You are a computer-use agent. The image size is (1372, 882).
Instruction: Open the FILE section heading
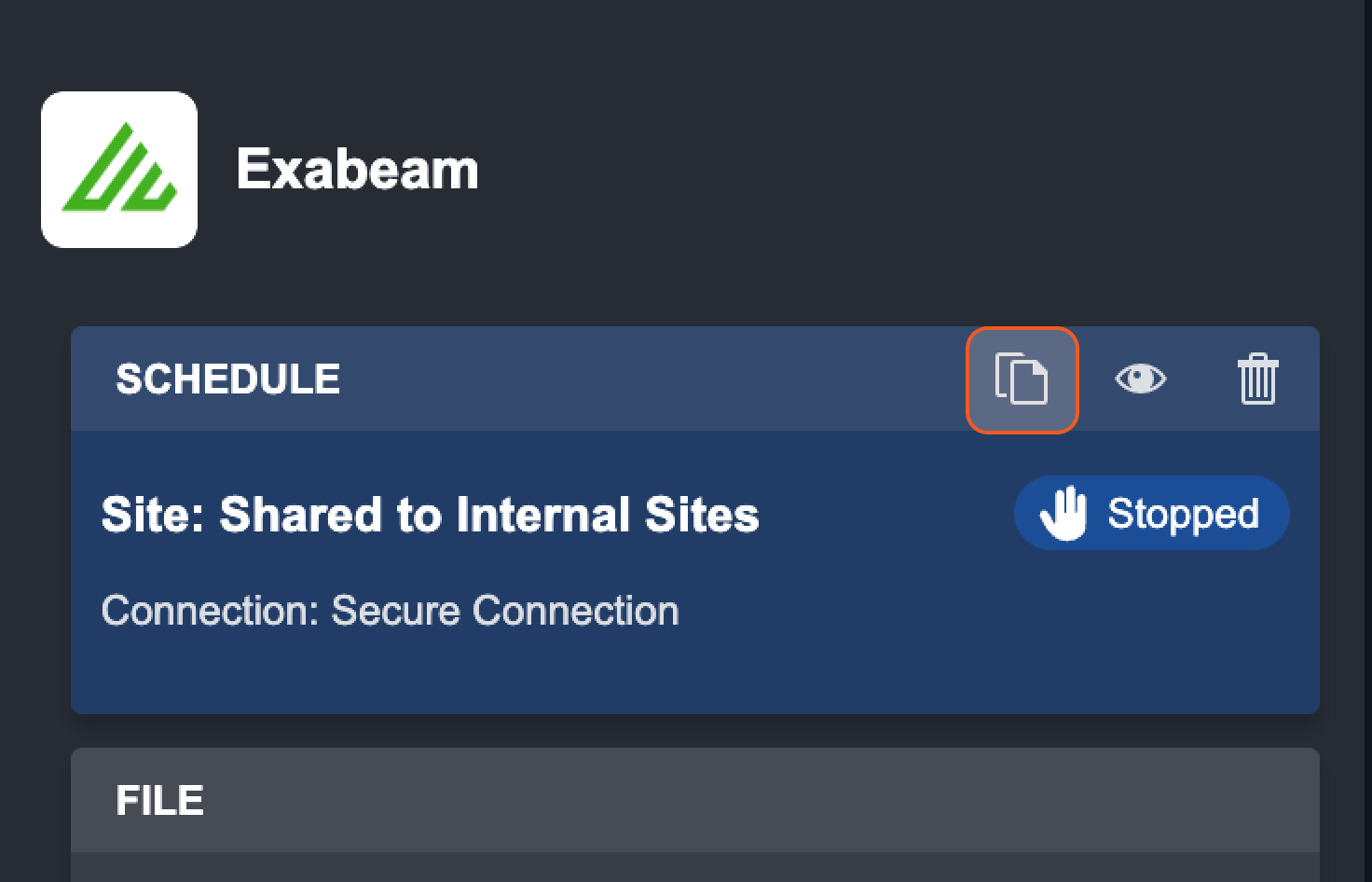[x=159, y=801]
